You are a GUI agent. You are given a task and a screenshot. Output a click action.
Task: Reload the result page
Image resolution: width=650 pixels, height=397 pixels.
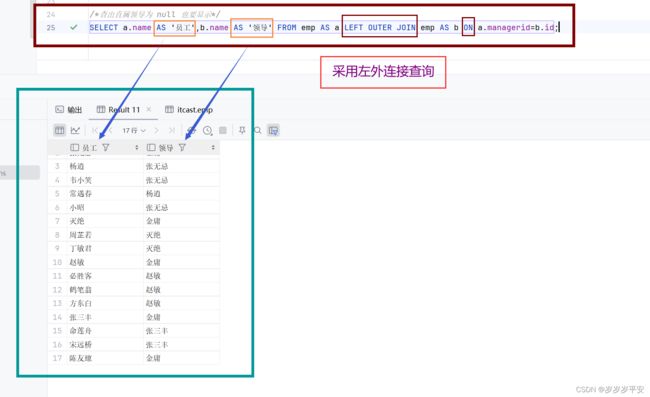(191, 131)
